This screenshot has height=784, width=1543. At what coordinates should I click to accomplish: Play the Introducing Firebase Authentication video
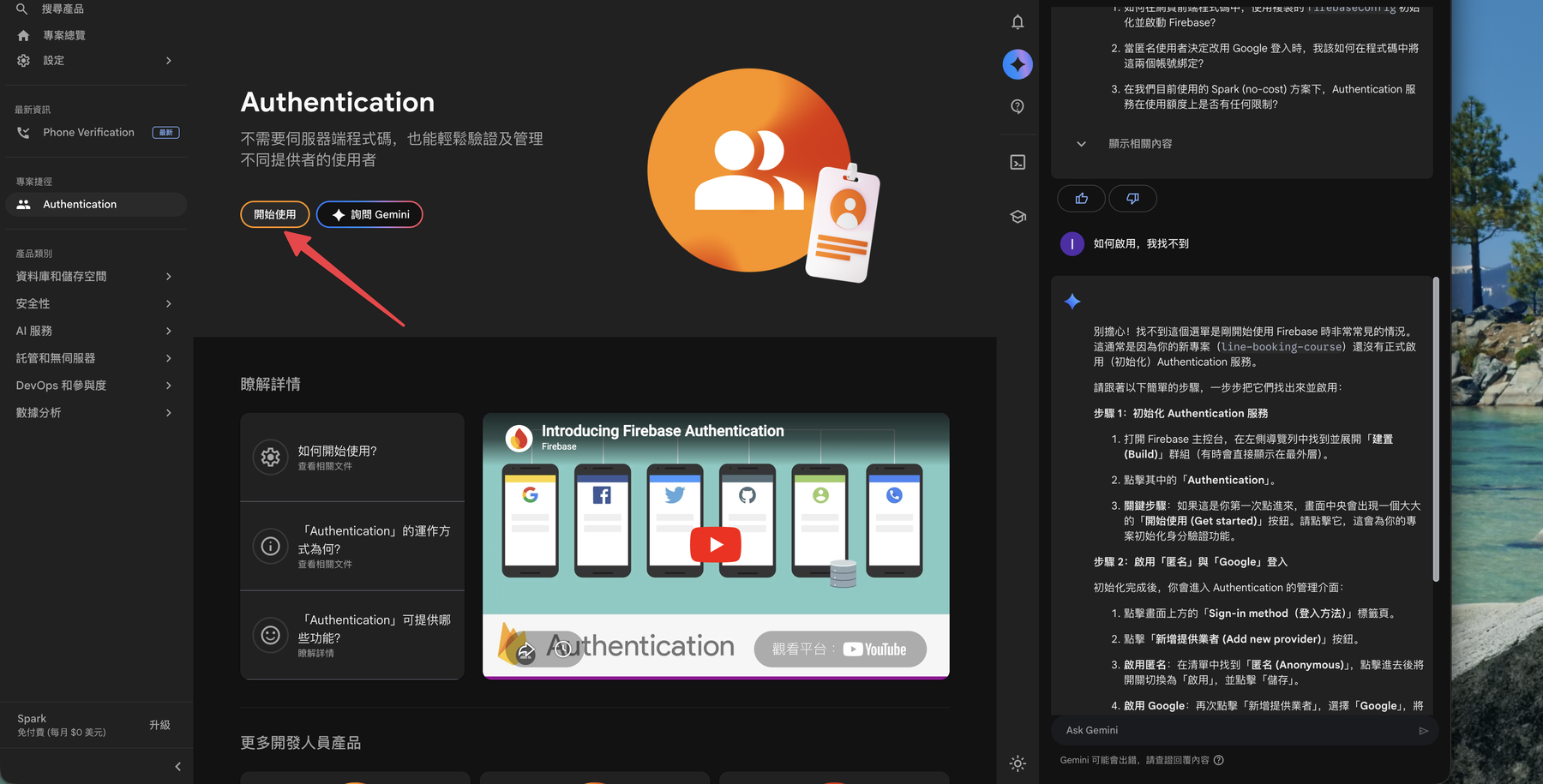coord(716,545)
